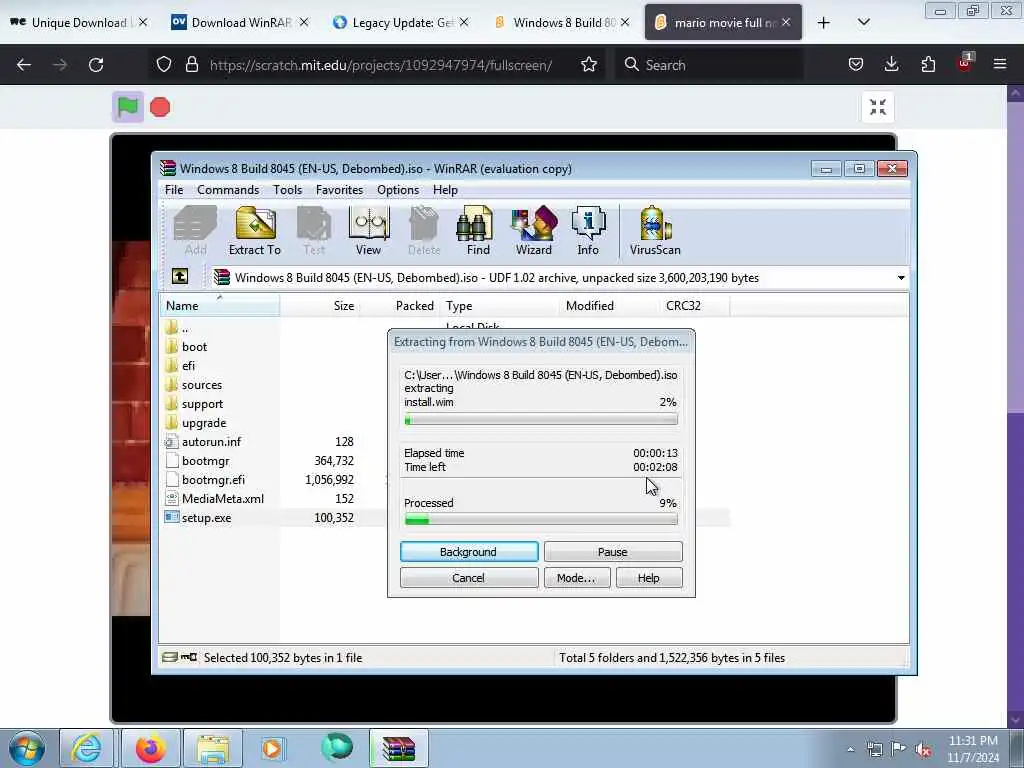Click the install.wim file progress bar
1024x768 pixels.
click(x=541, y=420)
